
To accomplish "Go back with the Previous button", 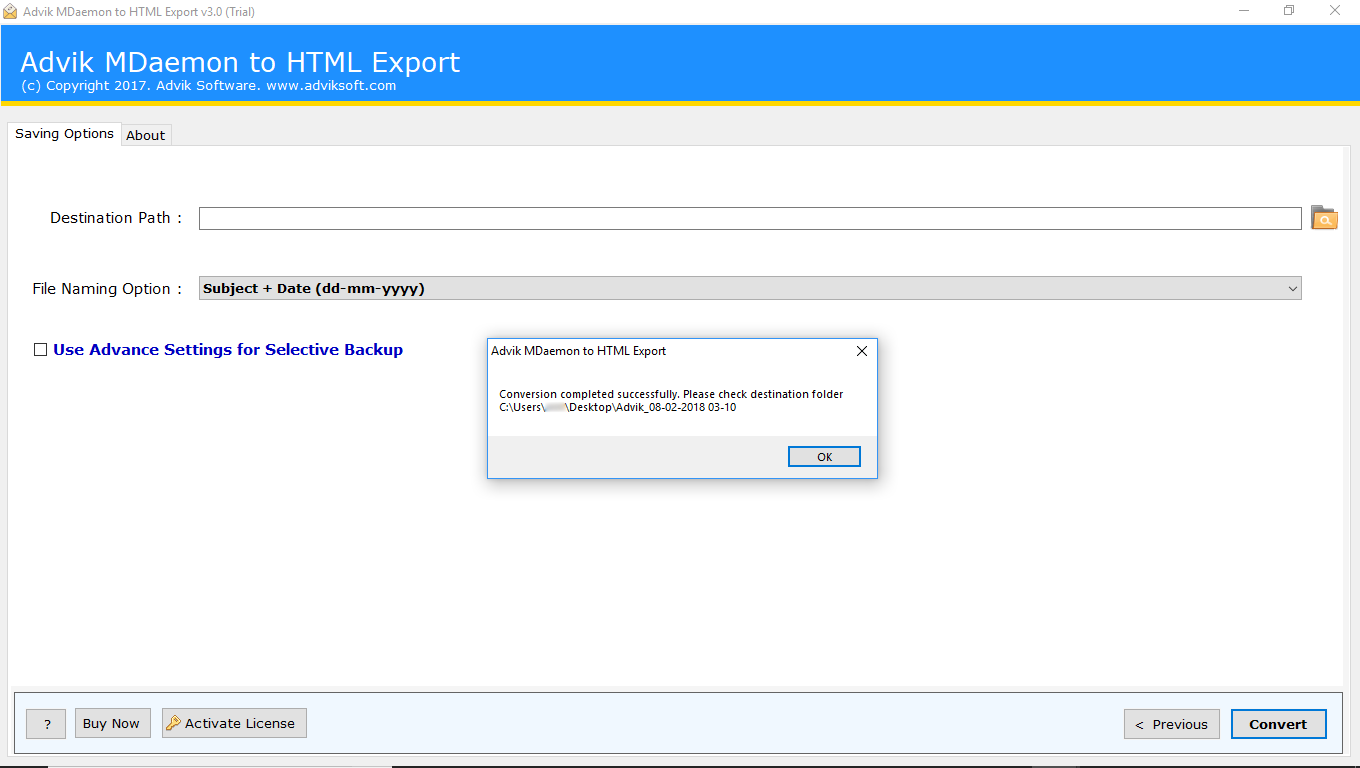I will 1171,724.
